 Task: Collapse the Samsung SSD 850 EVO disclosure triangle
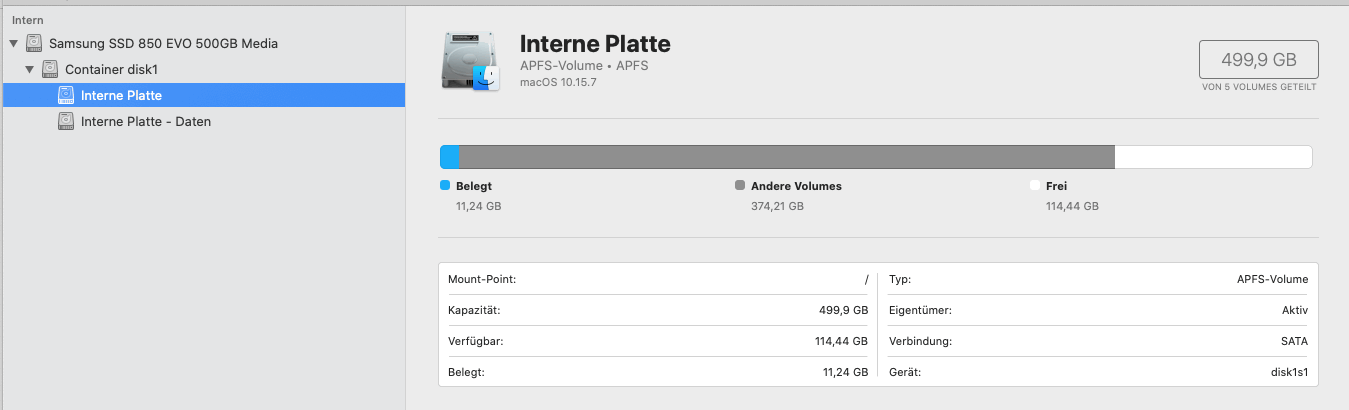[13, 44]
